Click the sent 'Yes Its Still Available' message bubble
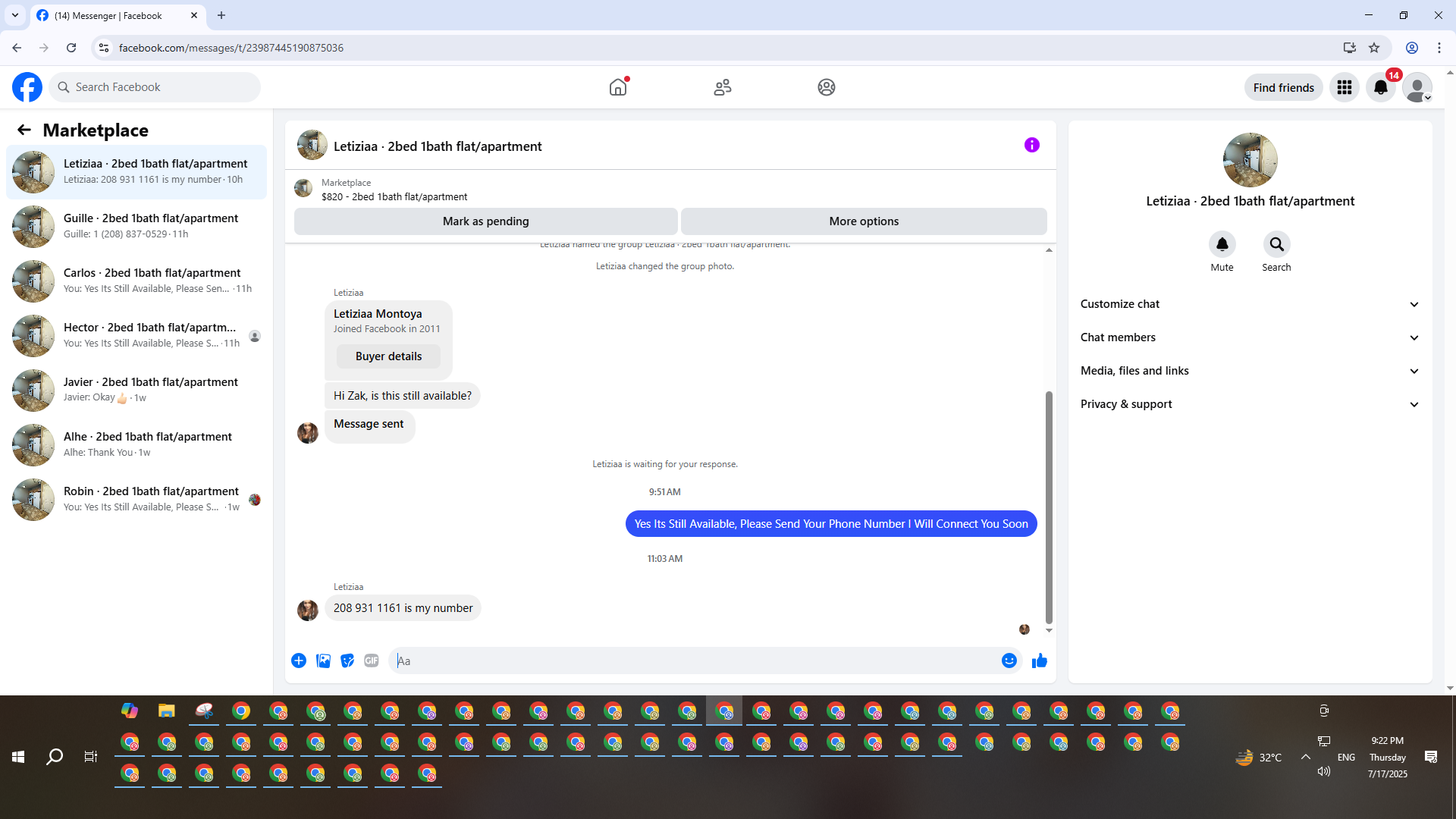The image size is (1456, 819). (831, 524)
